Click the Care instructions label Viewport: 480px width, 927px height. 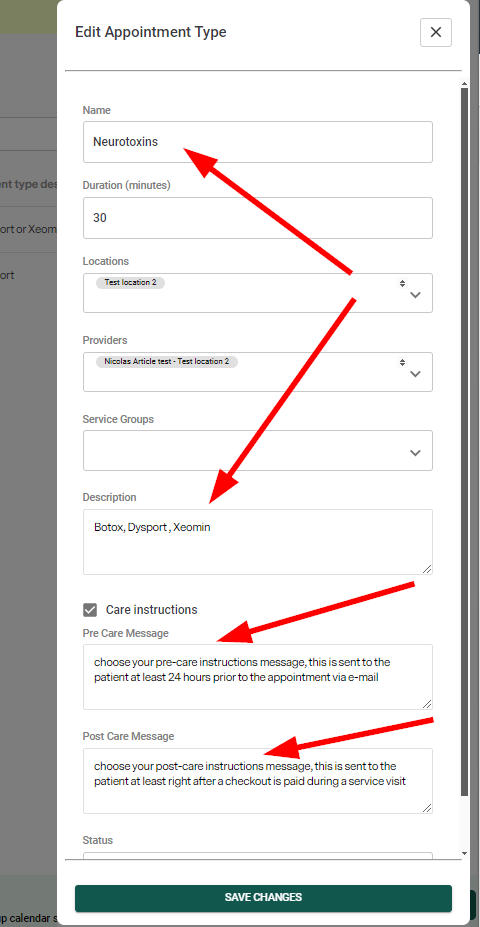click(x=151, y=610)
